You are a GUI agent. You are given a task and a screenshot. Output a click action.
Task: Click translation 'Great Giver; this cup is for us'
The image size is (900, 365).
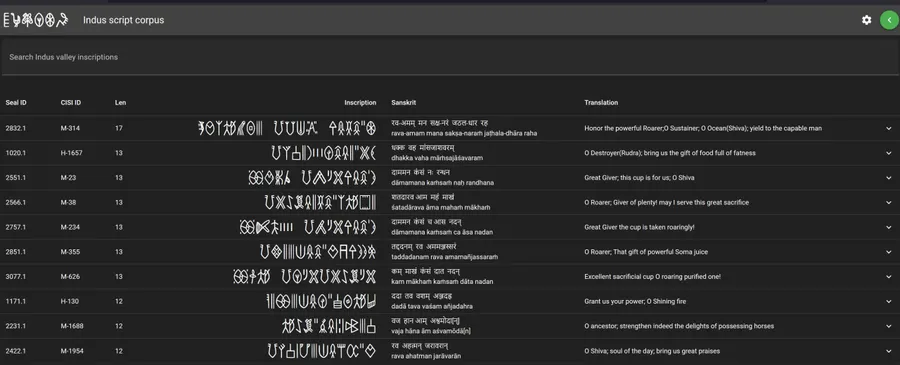(639, 178)
